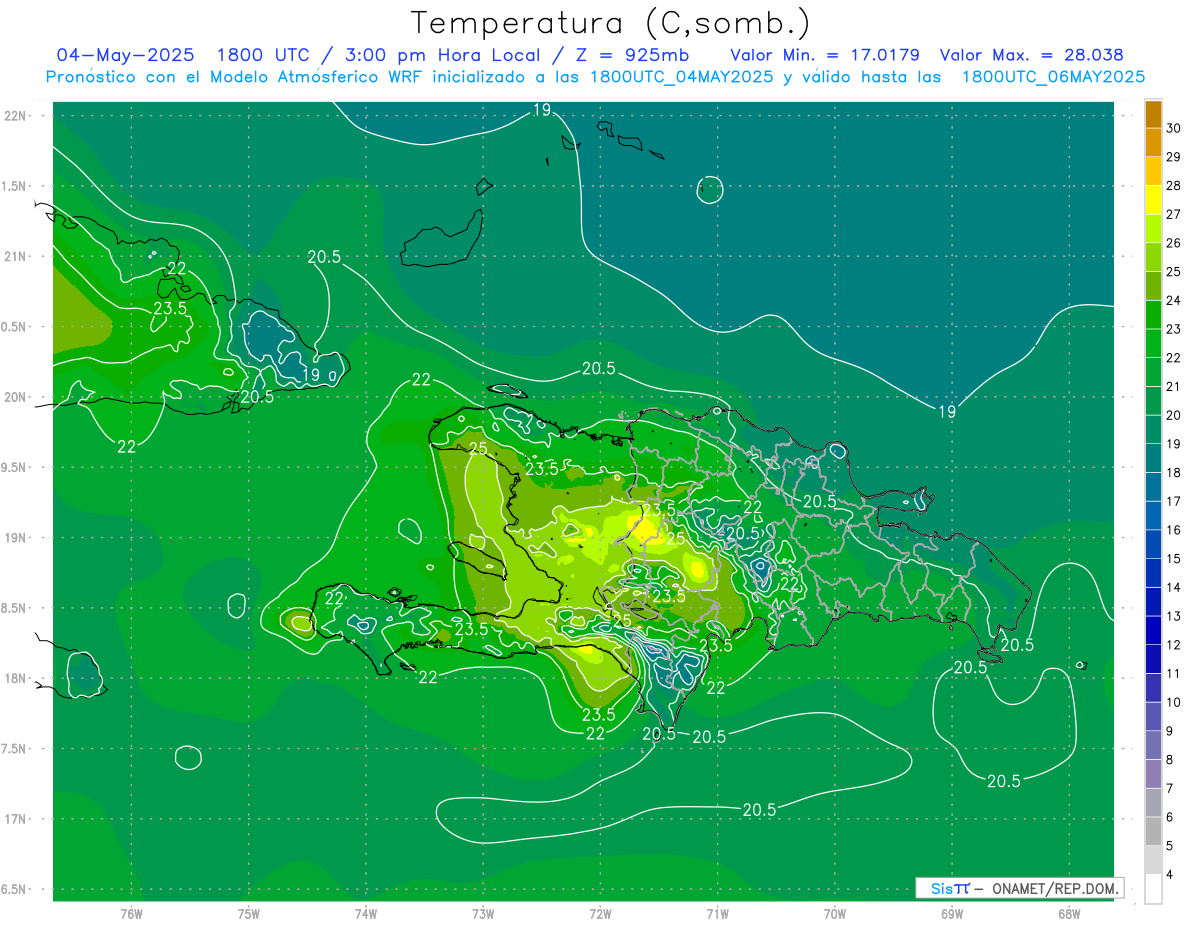Click latitude axis label '17N'
The height and width of the screenshot is (927, 1200).
(15, 819)
